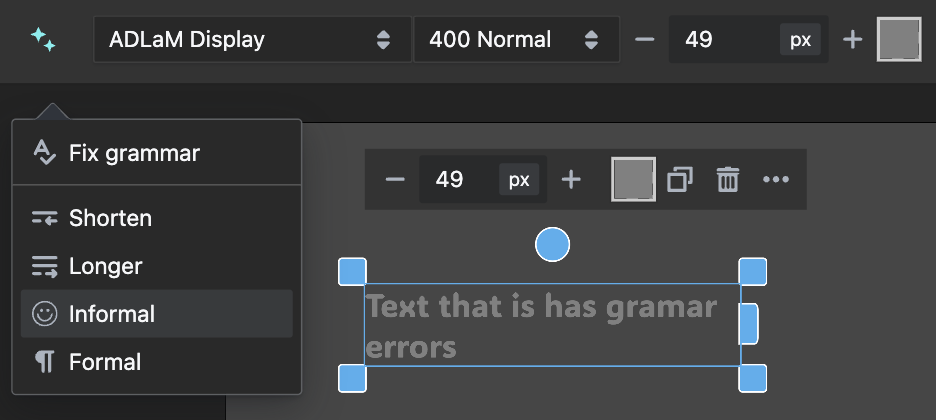Click the duplicate icon in floating toolbar

[680, 179]
